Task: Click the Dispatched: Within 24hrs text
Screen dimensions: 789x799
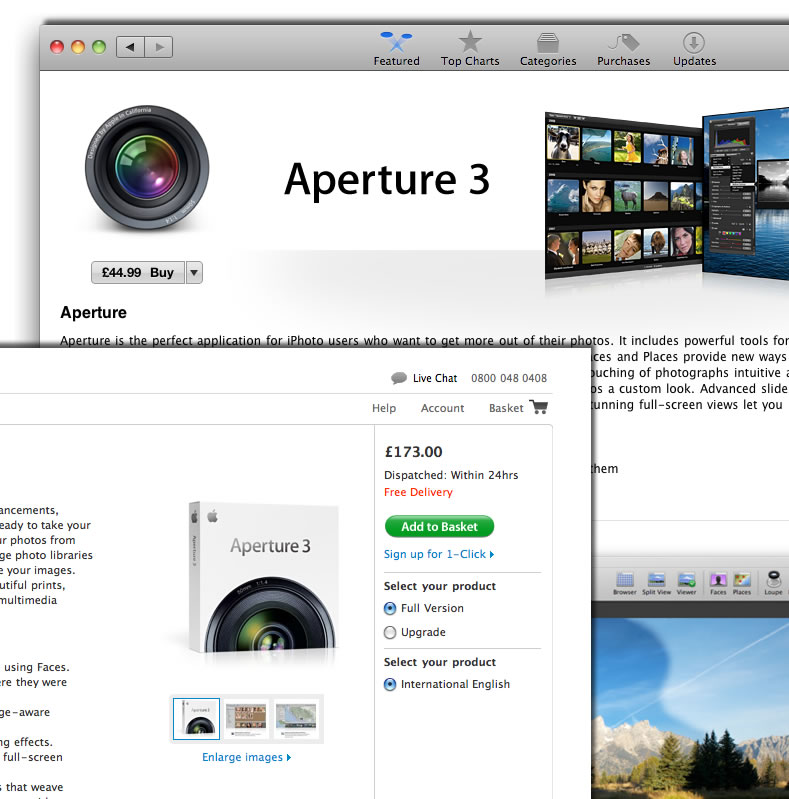Action: [451, 475]
